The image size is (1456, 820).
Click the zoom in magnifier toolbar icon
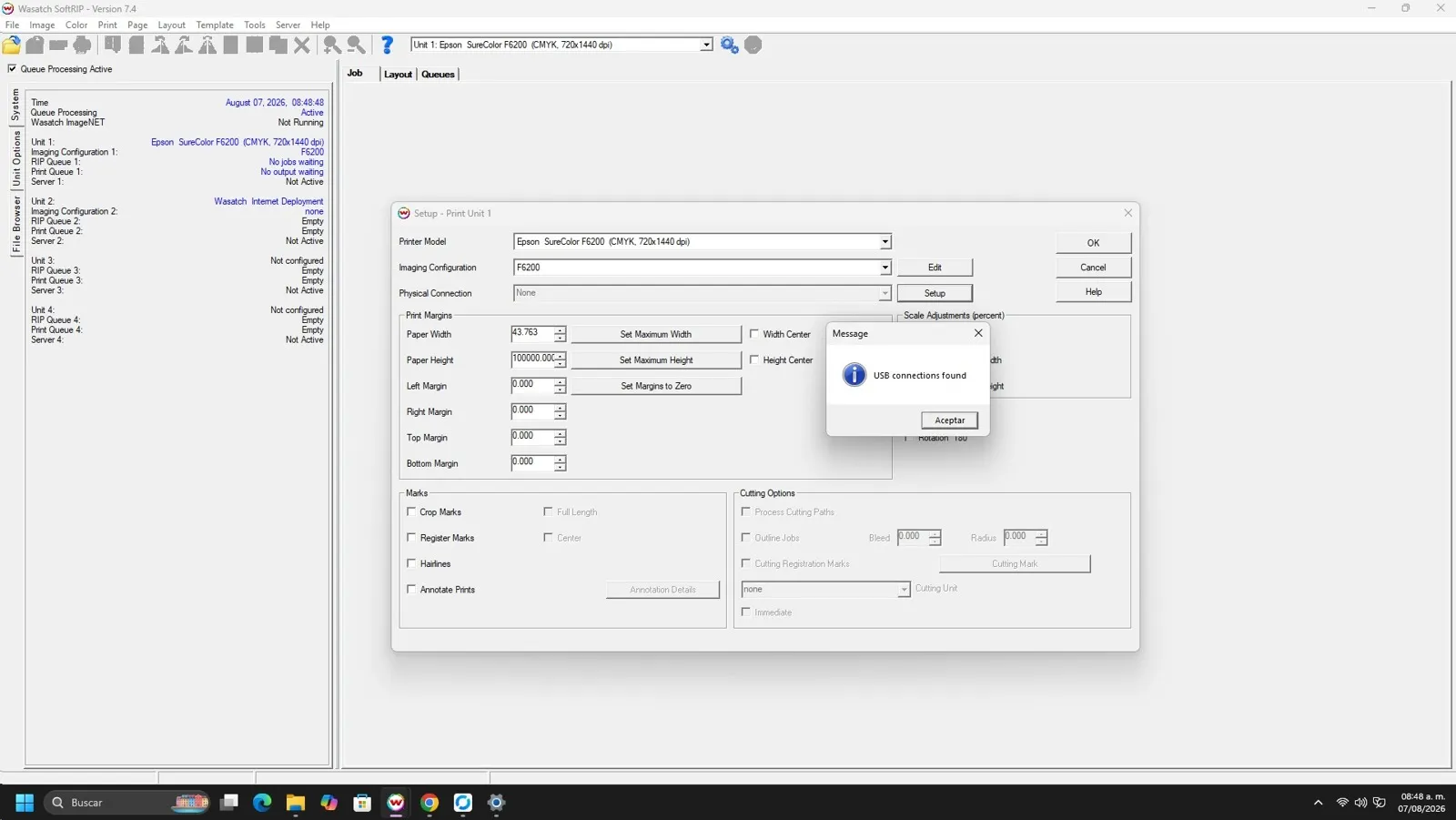(332, 45)
